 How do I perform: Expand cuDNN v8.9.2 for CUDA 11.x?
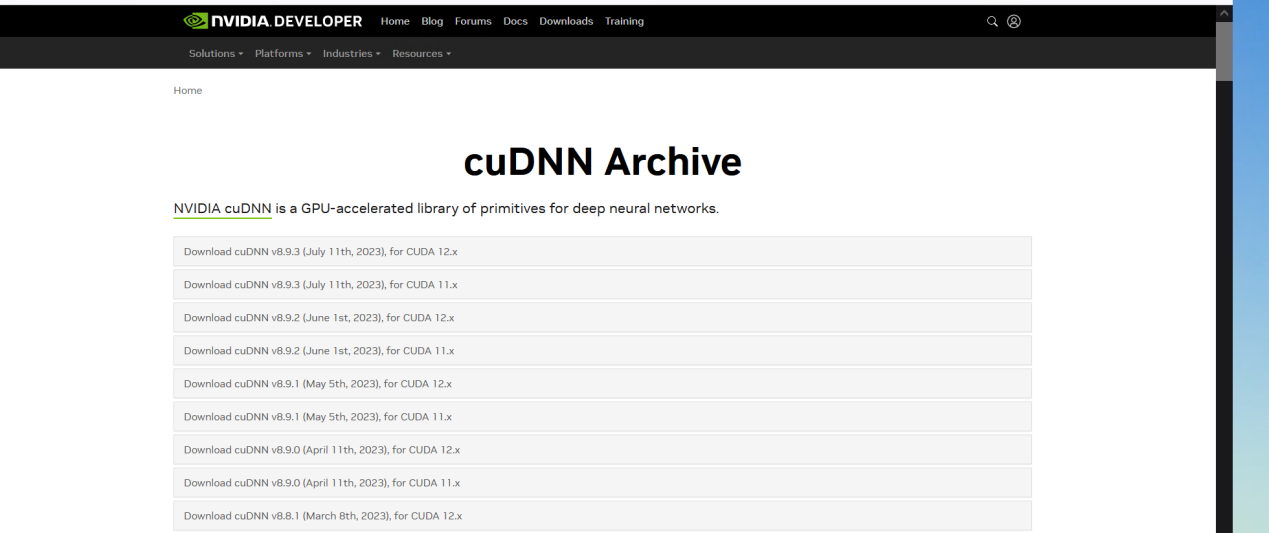click(x=602, y=350)
